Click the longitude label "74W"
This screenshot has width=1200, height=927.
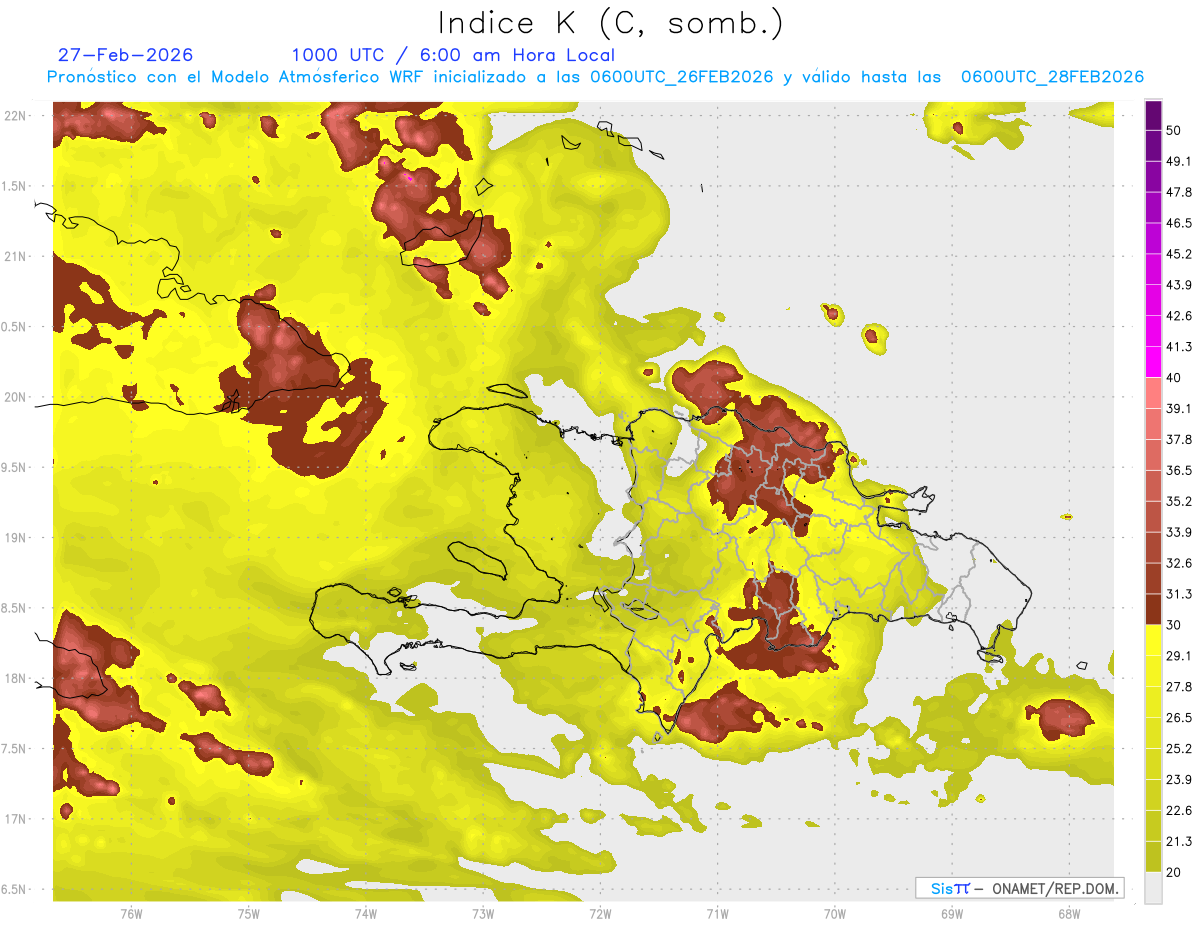pos(365,913)
